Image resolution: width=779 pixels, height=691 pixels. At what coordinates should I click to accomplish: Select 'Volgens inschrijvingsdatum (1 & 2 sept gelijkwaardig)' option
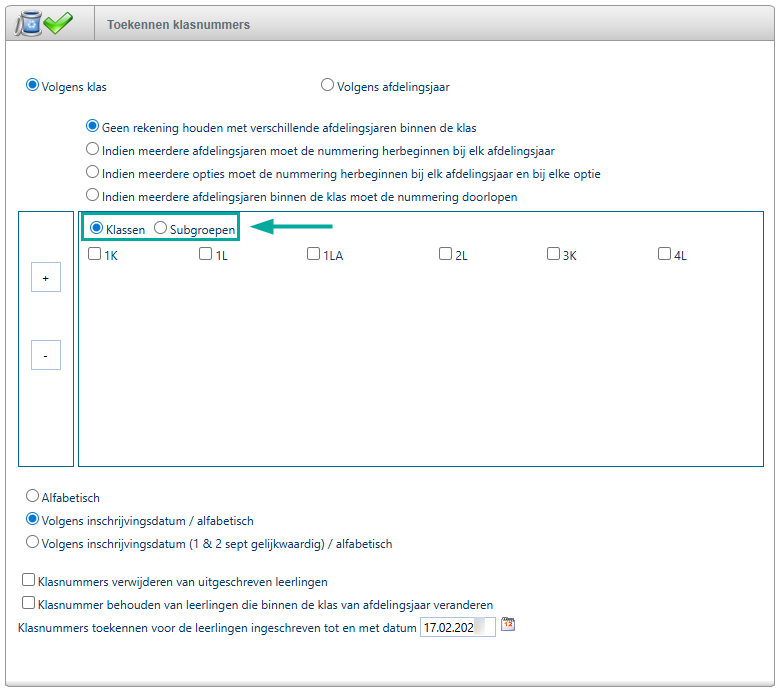point(33,543)
